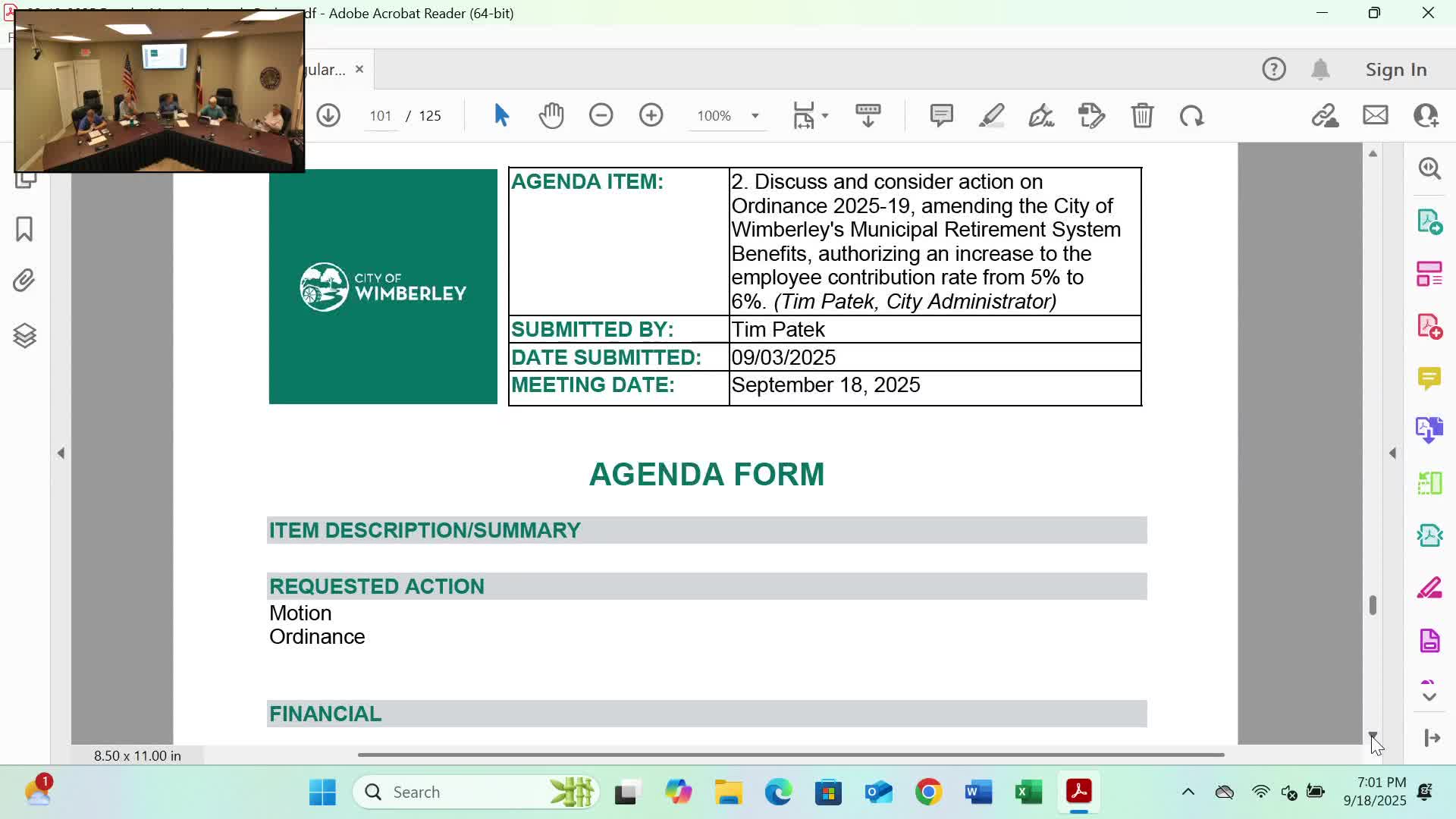Click the Sign In link

click(1395, 70)
